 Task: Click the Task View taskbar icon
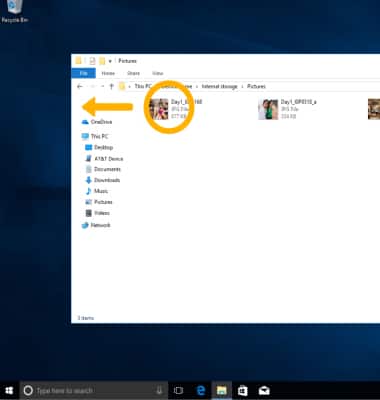(179, 390)
